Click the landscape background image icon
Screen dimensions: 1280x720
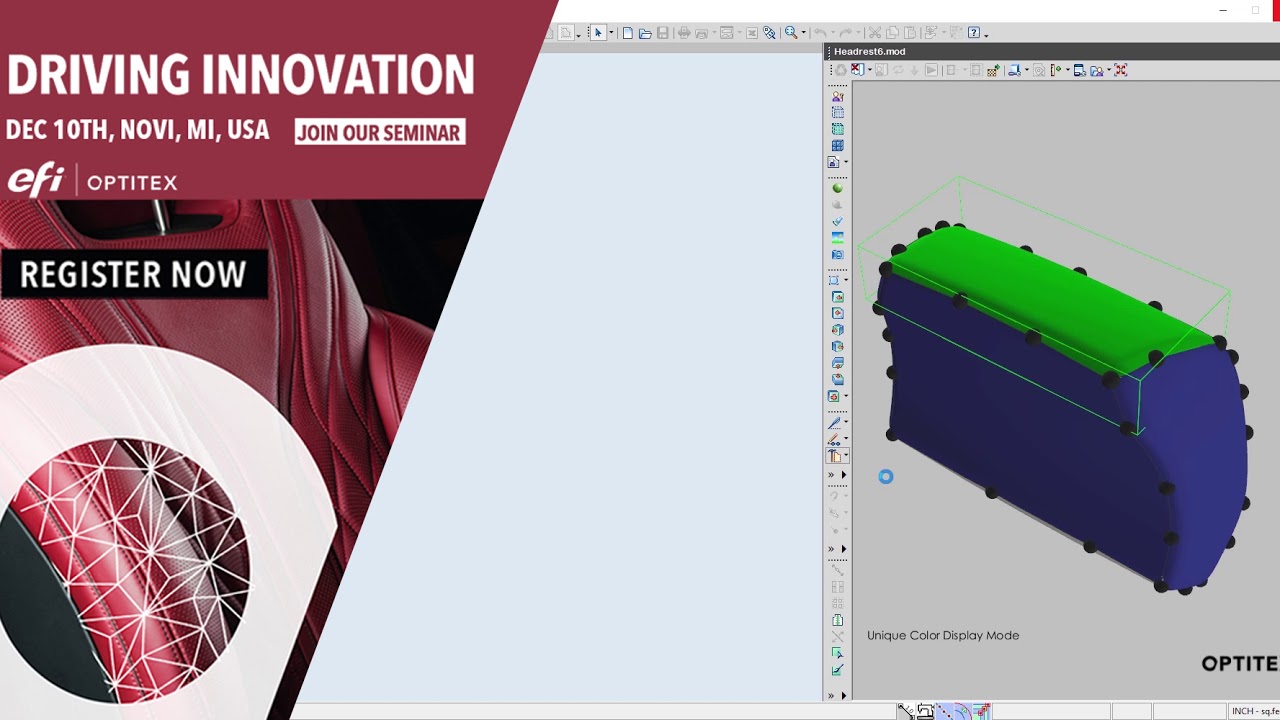pos(838,237)
